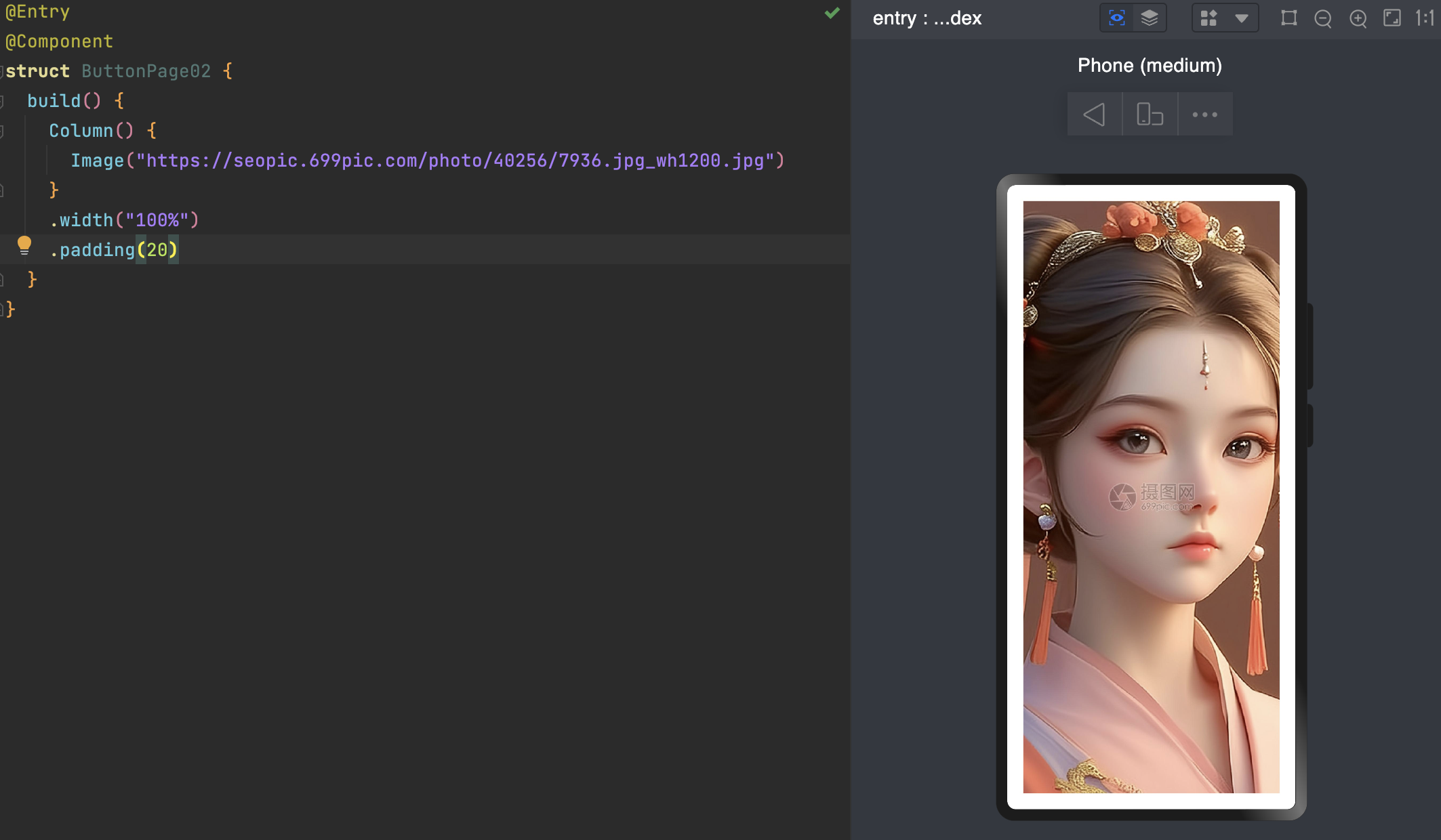
Task: Click the frame bounds icon in previewer toolbar
Action: [x=1288, y=18]
